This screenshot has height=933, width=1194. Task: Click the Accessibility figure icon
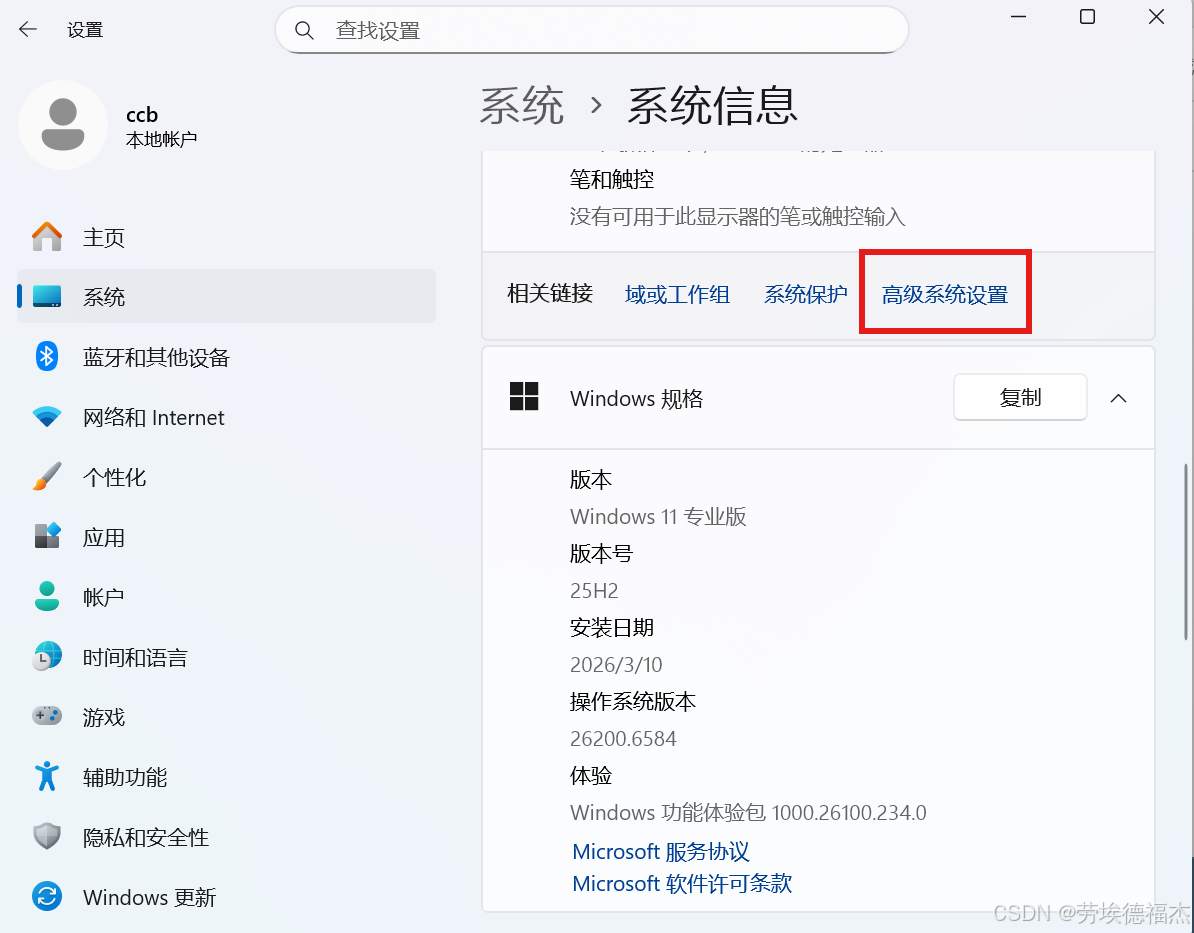(x=47, y=776)
